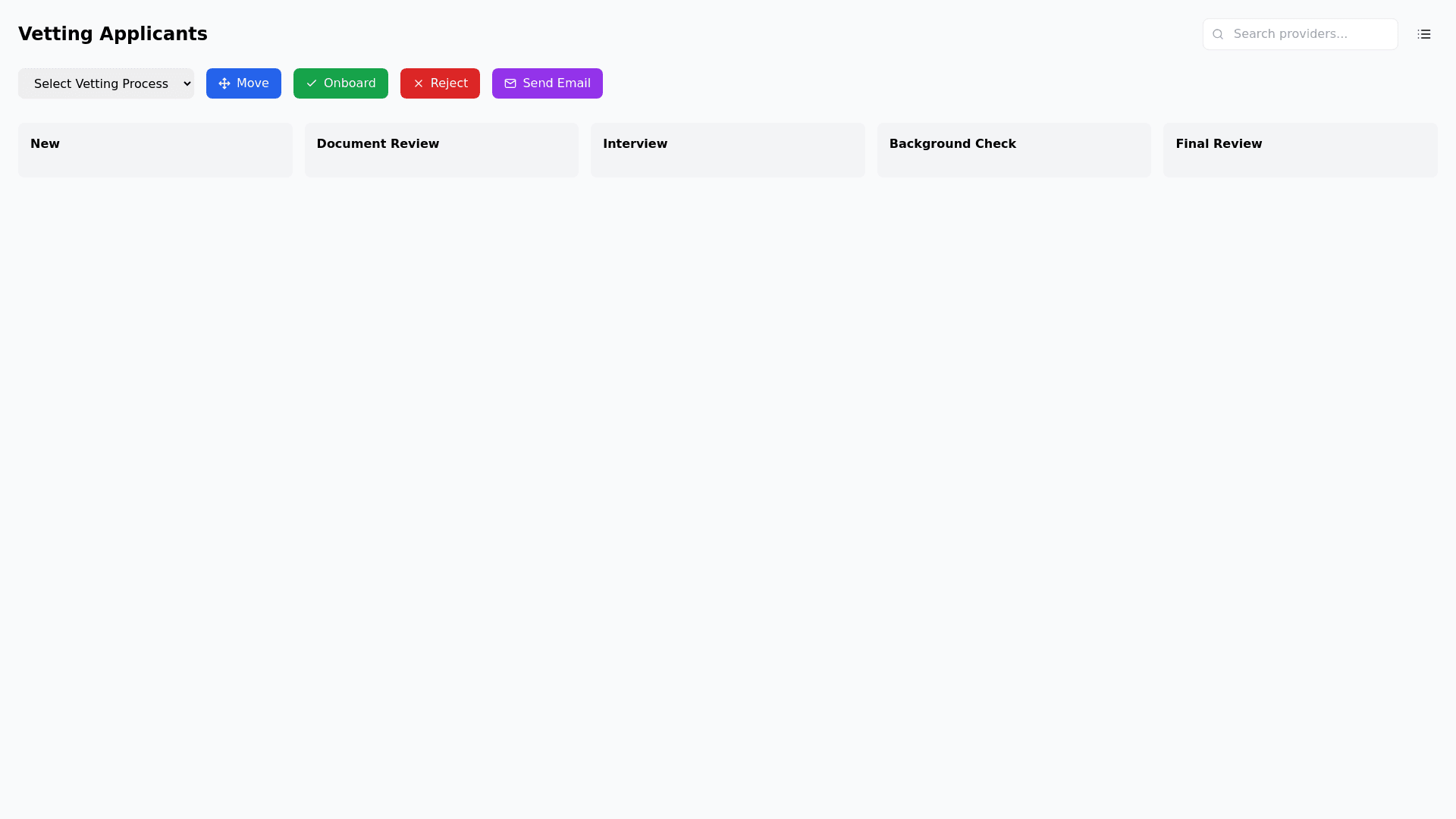Select the Background Check column header
Image resolution: width=1456 pixels, height=819 pixels.
(x=952, y=144)
